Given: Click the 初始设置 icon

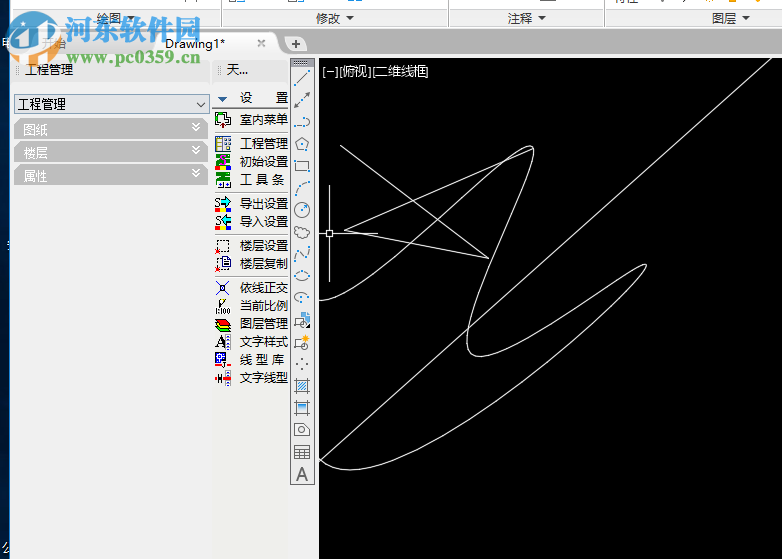Looking at the screenshot, I should [223, 162].
